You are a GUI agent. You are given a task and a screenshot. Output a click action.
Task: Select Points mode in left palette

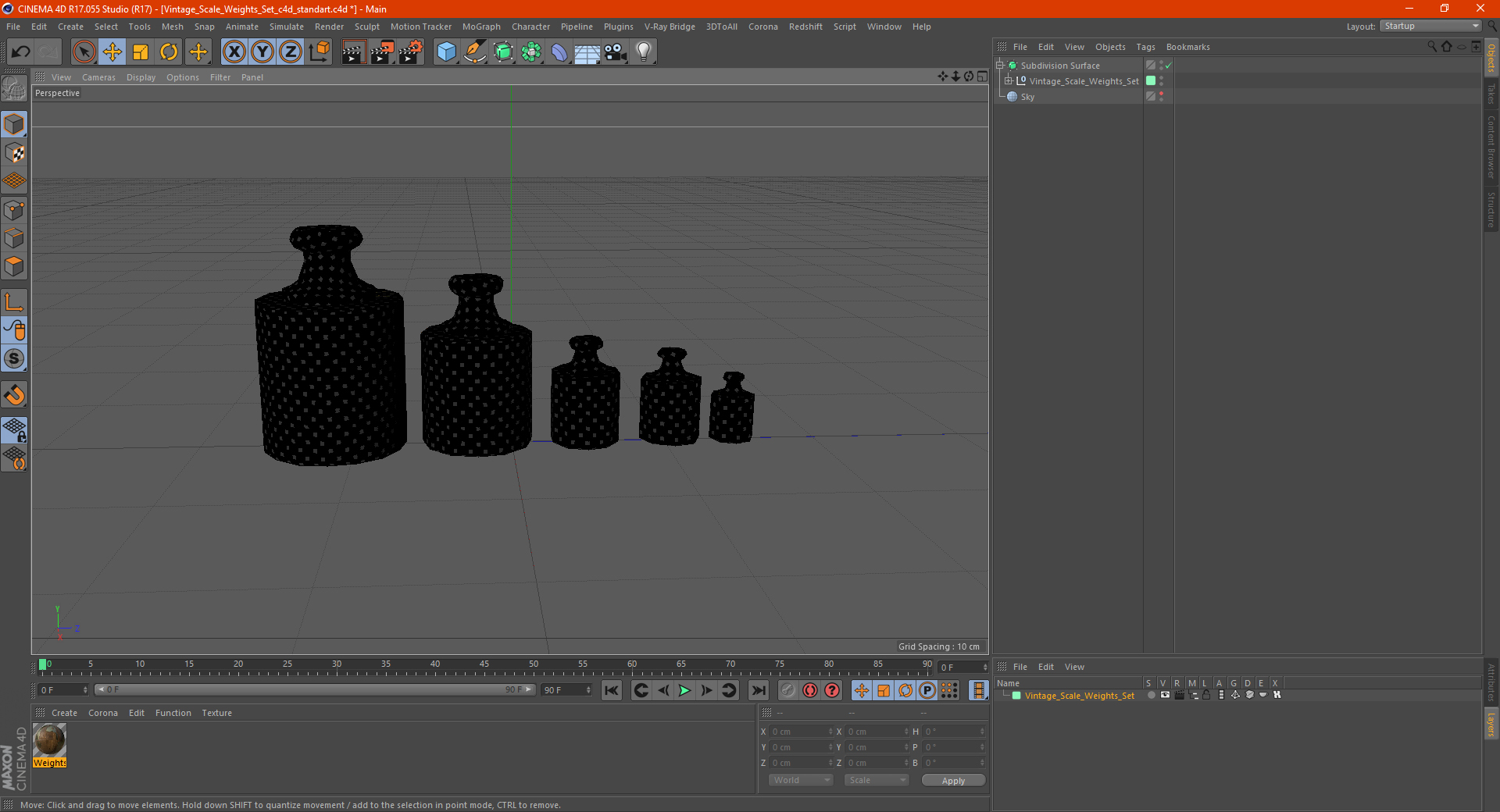[x=14, y=210]
